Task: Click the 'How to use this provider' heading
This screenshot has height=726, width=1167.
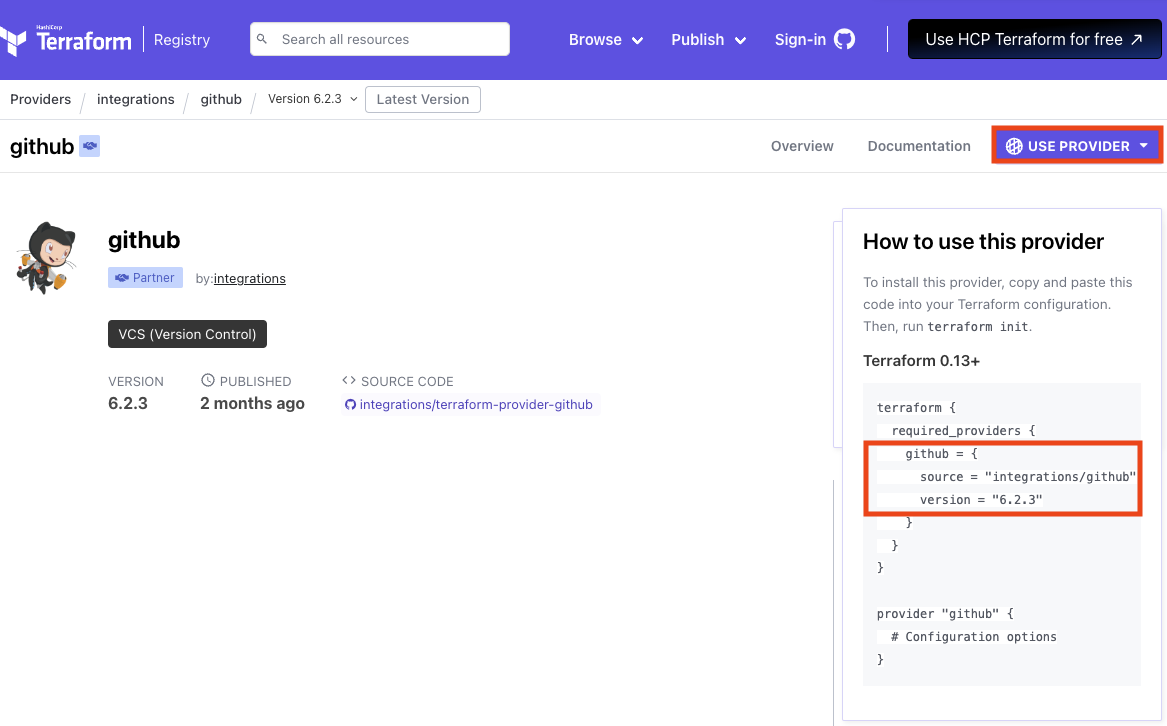Action: tap(983, 241)
